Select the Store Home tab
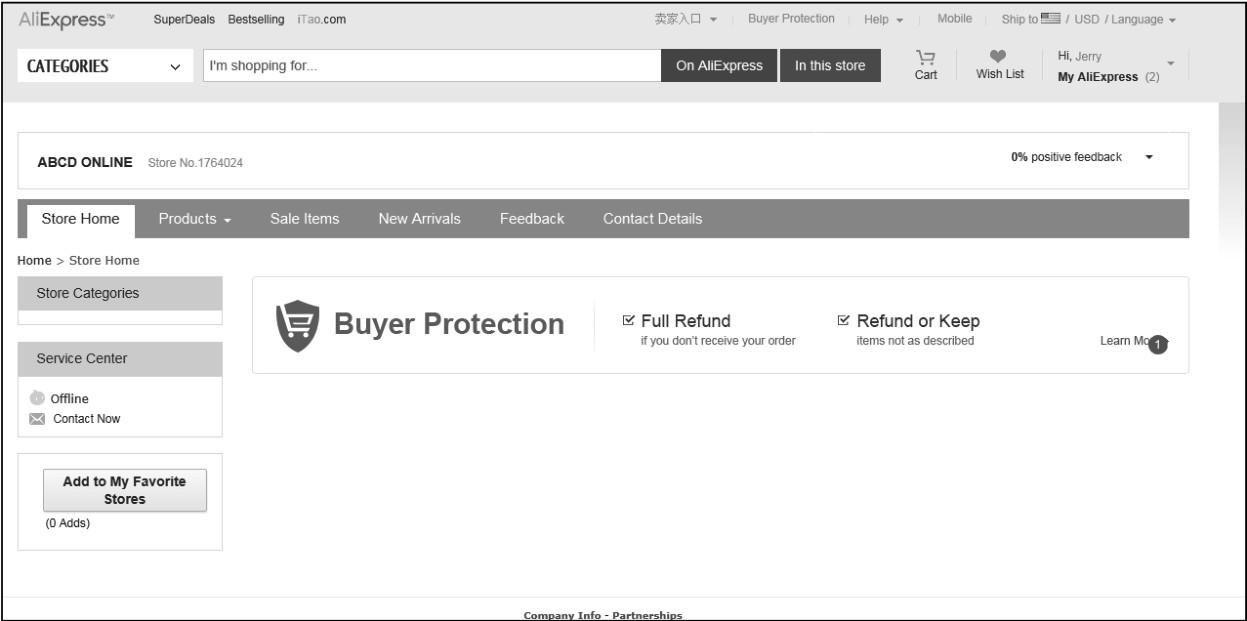 point(80,219)
